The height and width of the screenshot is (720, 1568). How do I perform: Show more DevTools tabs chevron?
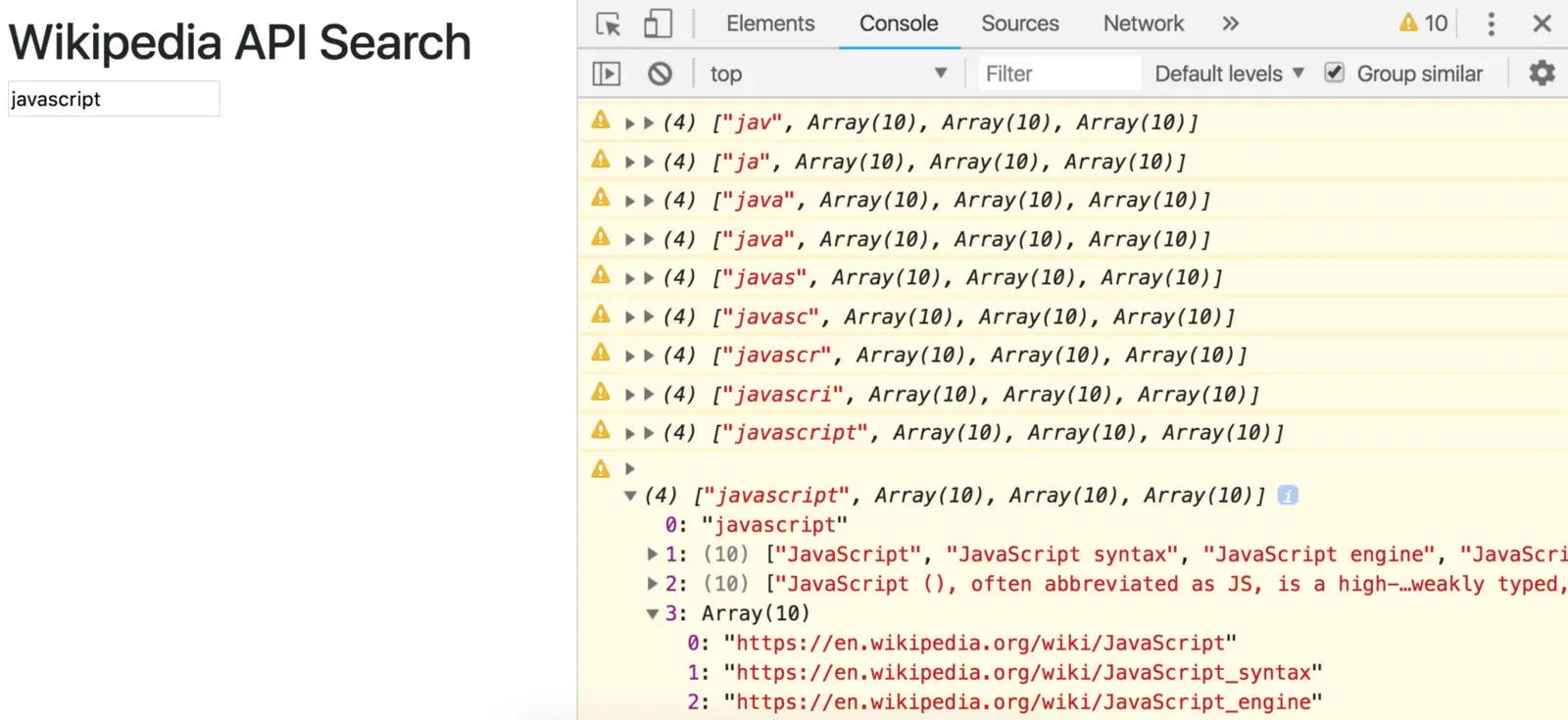(x=1230, y=24)
